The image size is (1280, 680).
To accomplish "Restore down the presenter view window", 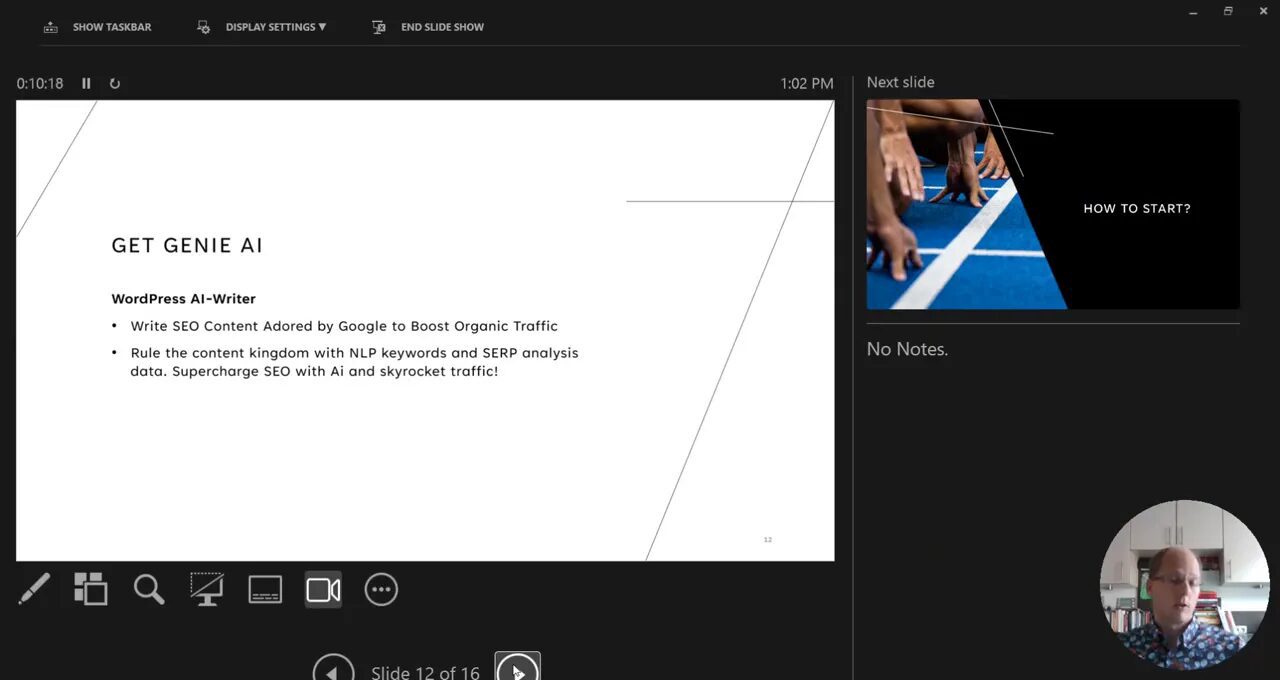I will [1228, 12].
